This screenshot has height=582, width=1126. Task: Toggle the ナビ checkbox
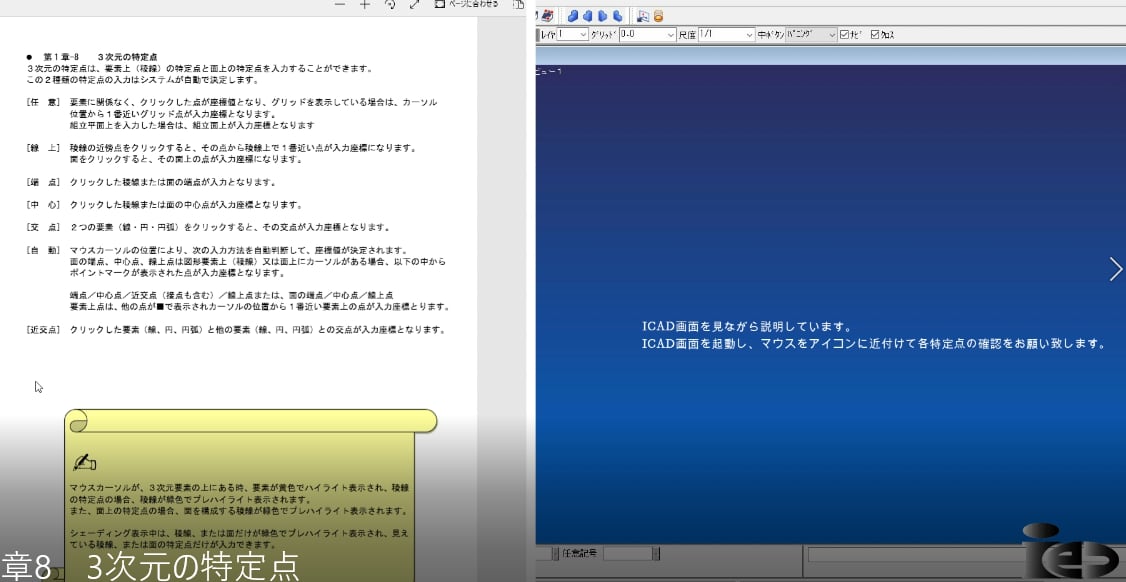[x=845, y=35]
